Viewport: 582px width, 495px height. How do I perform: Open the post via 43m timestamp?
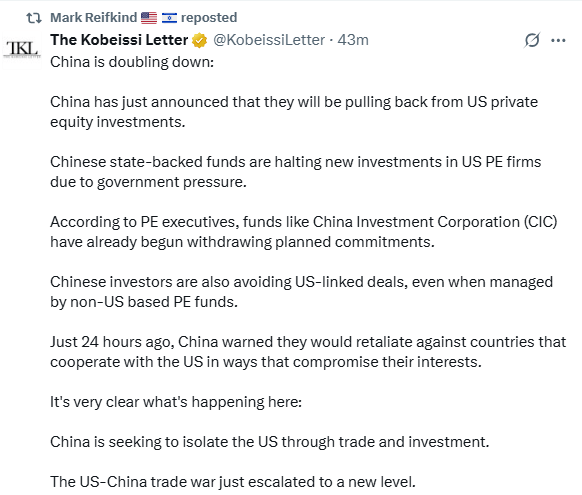(353, 40)
